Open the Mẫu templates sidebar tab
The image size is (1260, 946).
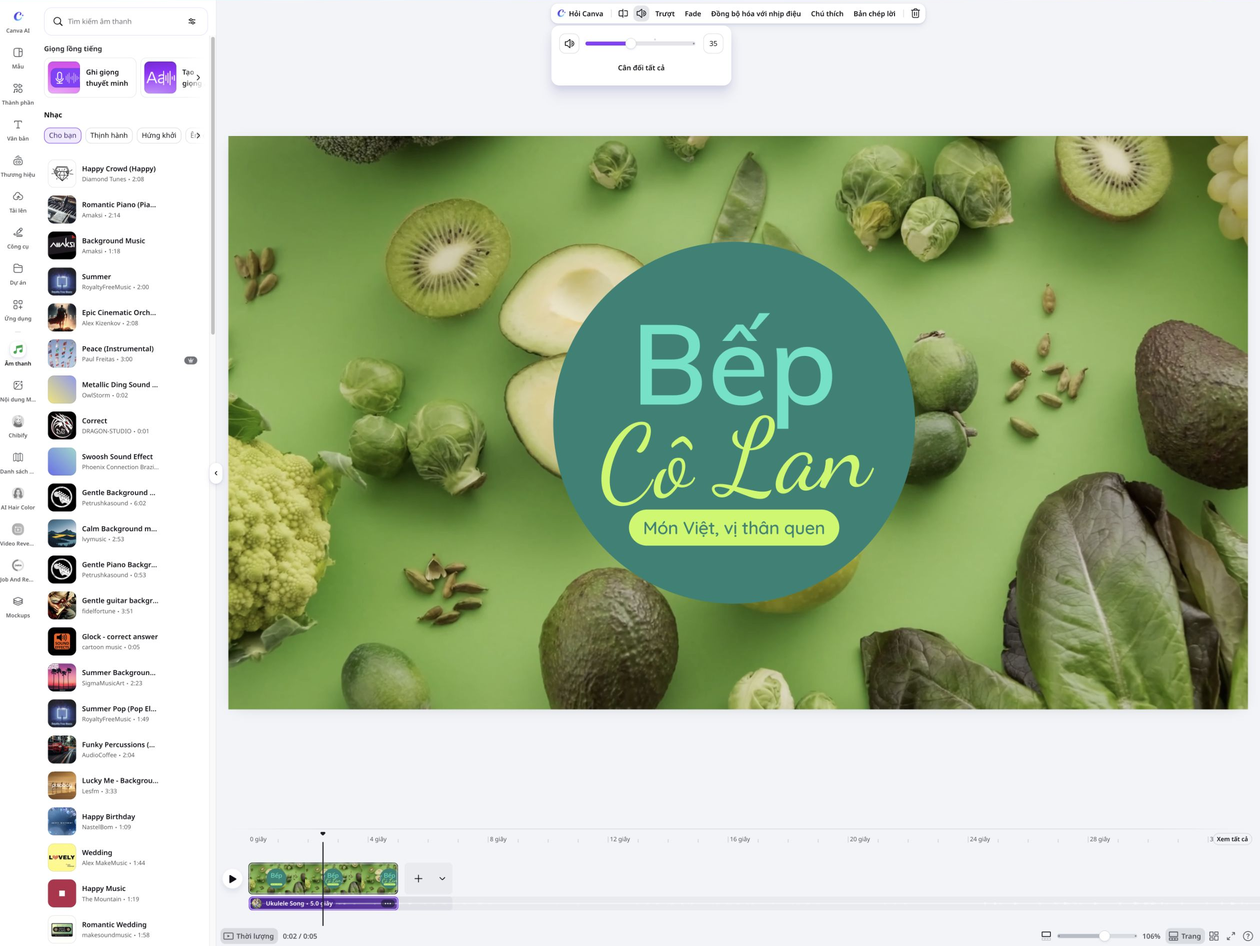click(x=18, y=57)
